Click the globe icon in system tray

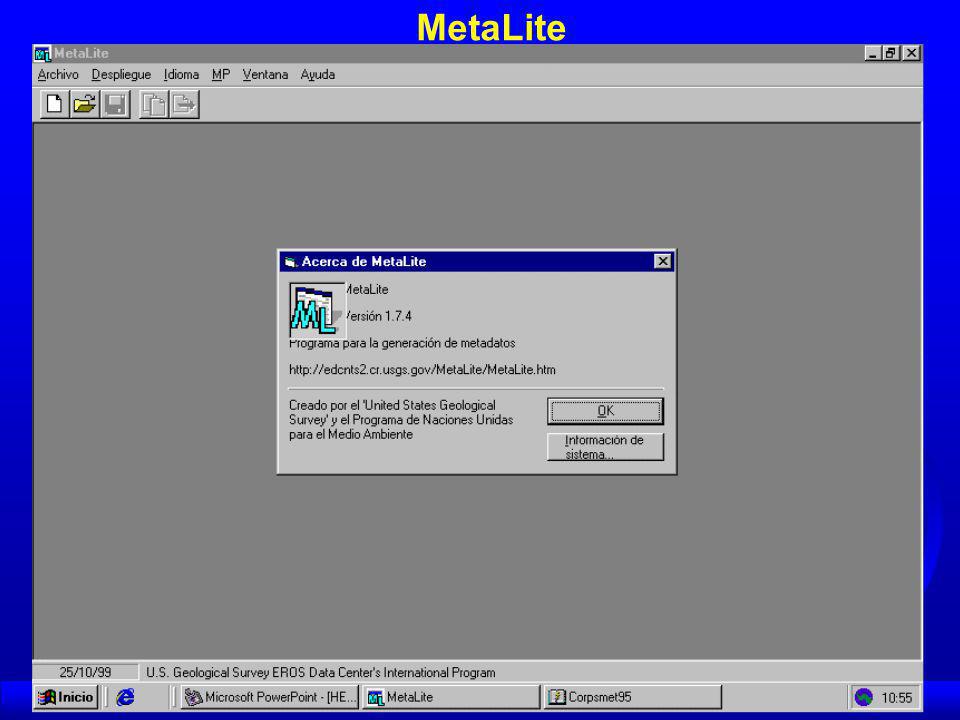[x=863, y=697]
